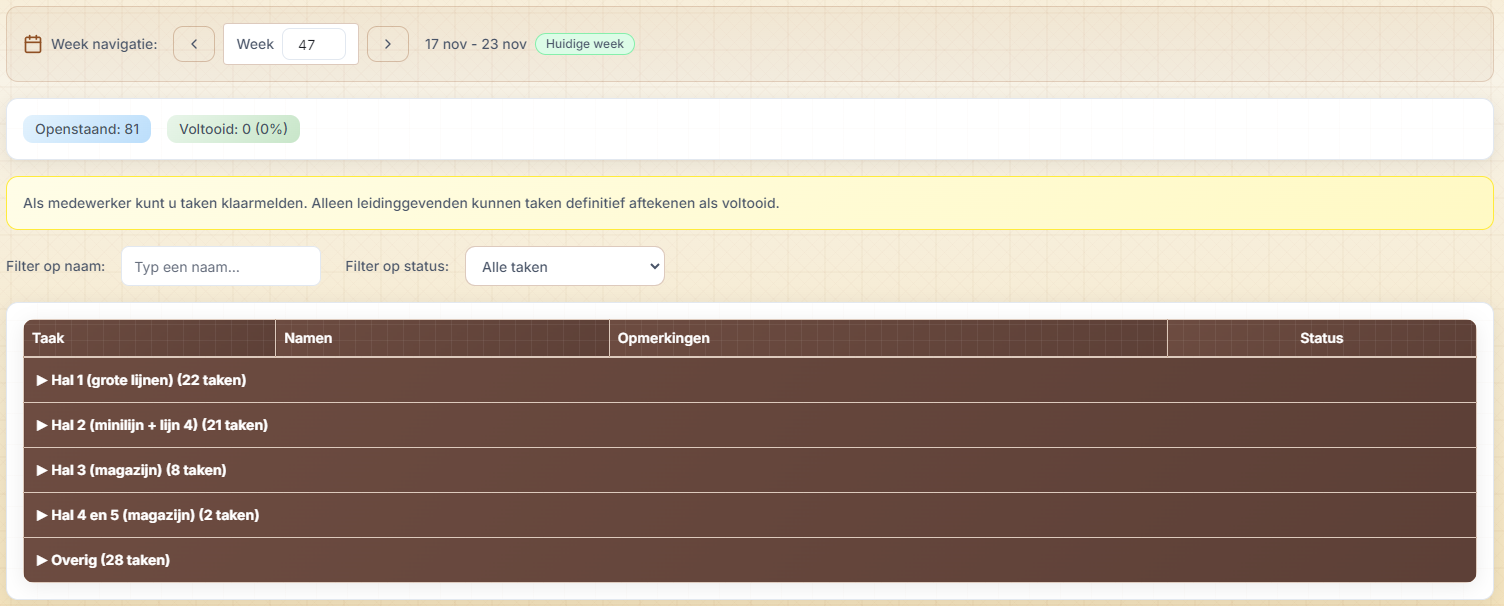Expand Hal 4 en 5 (magazijn) group
The width and height of the screenshot is (1504, 606).
pos(148,515)
